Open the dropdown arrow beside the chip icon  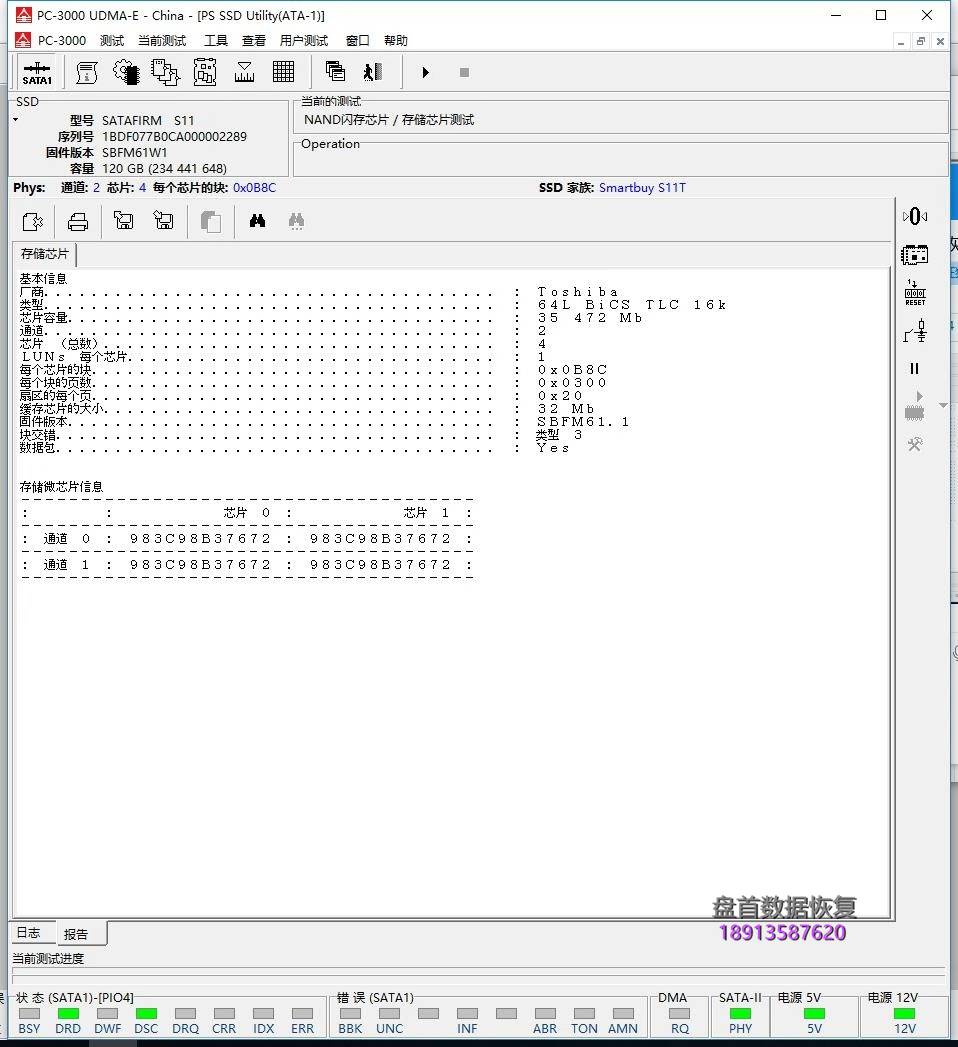(943, 405)
